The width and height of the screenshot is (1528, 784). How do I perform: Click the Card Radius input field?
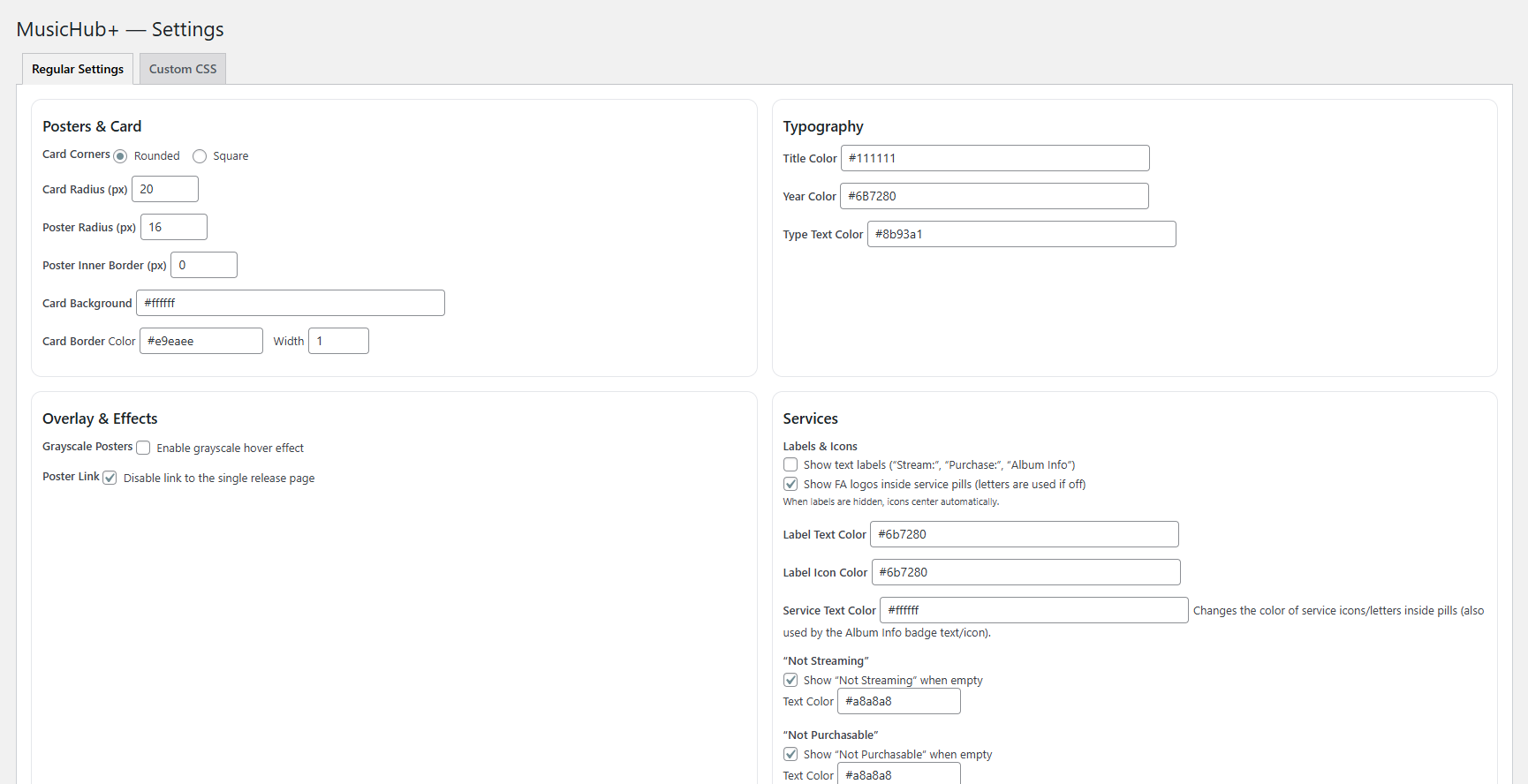165,189
